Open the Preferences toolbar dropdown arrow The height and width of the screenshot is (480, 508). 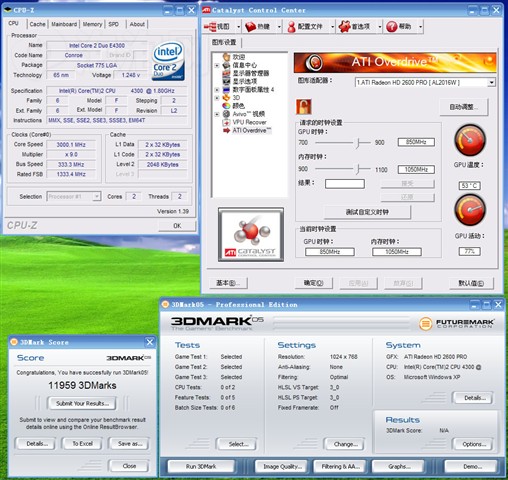click(380, 27)
